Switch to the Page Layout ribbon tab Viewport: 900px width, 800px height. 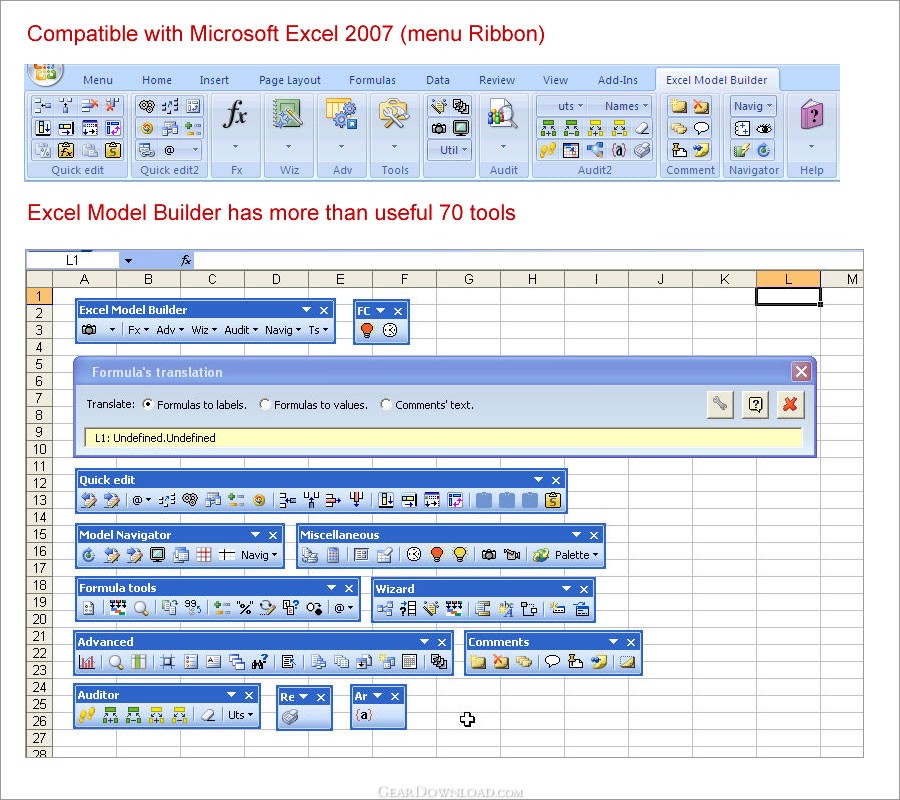[x=289, y=80]
